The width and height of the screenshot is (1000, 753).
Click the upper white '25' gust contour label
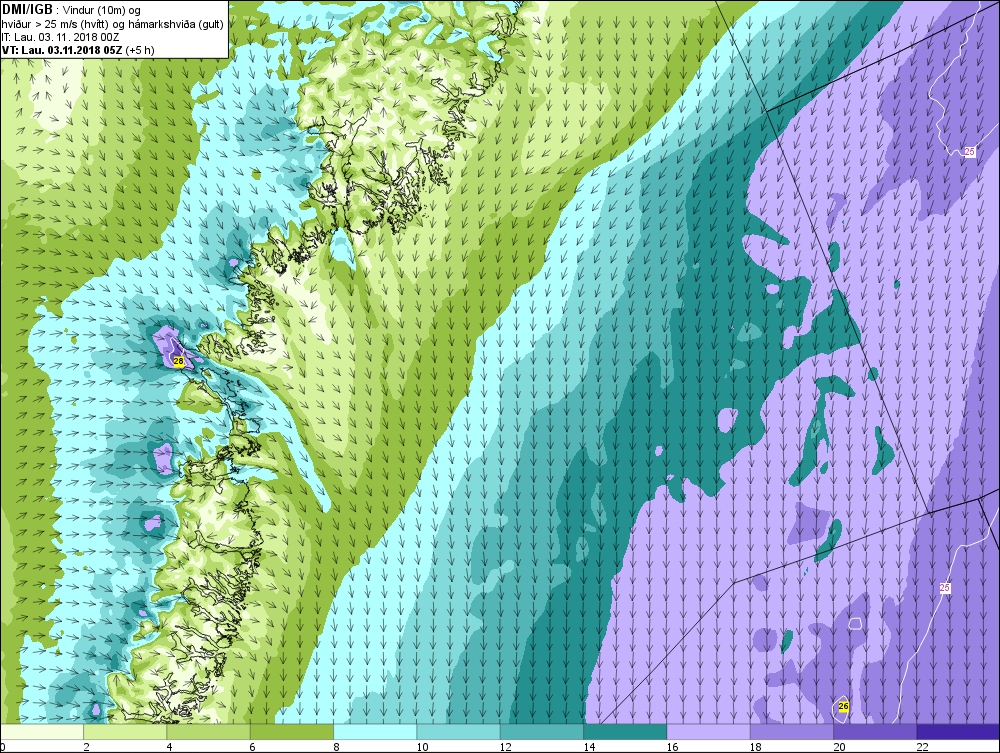[x=969, y=152]
